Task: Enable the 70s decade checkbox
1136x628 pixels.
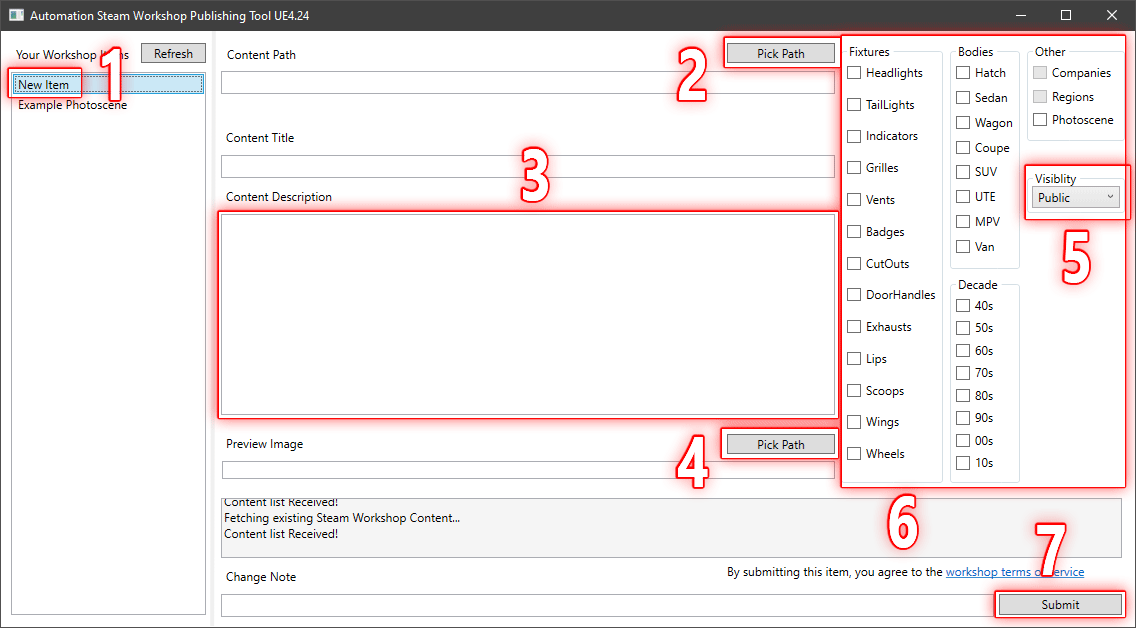Action: pos(963,373)
